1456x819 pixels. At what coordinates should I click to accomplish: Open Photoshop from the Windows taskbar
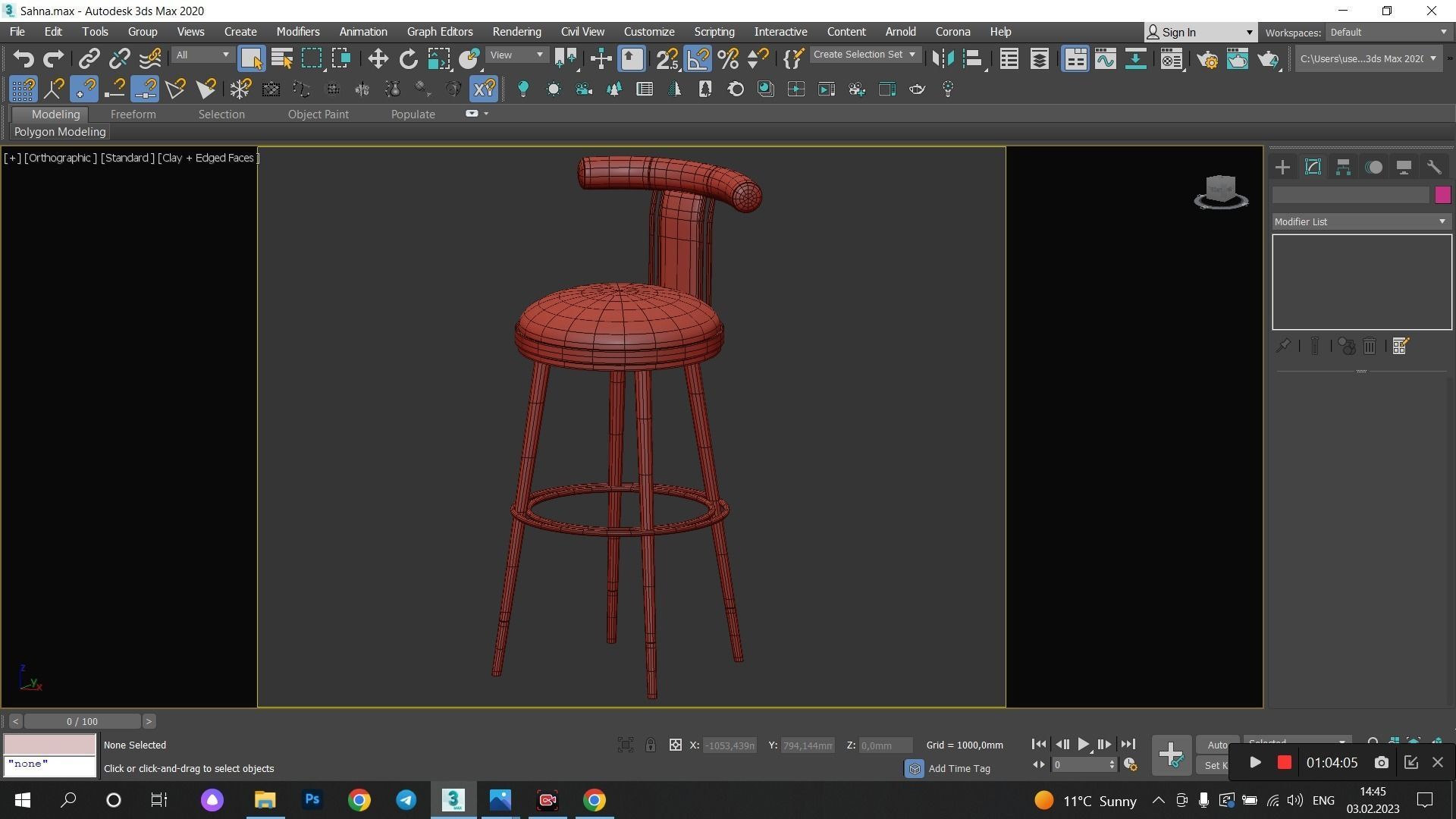pyautogui.click(x=312, y=800)
